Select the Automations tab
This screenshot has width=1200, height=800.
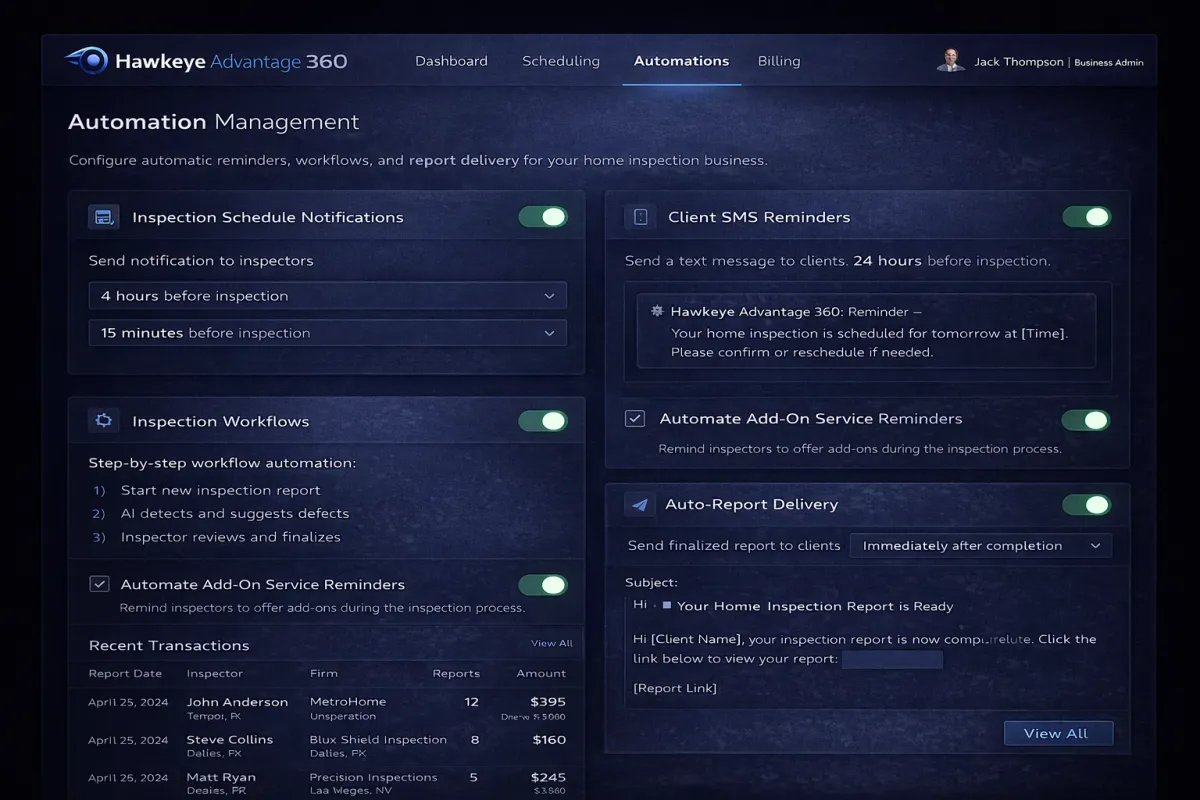coord(681,61)
